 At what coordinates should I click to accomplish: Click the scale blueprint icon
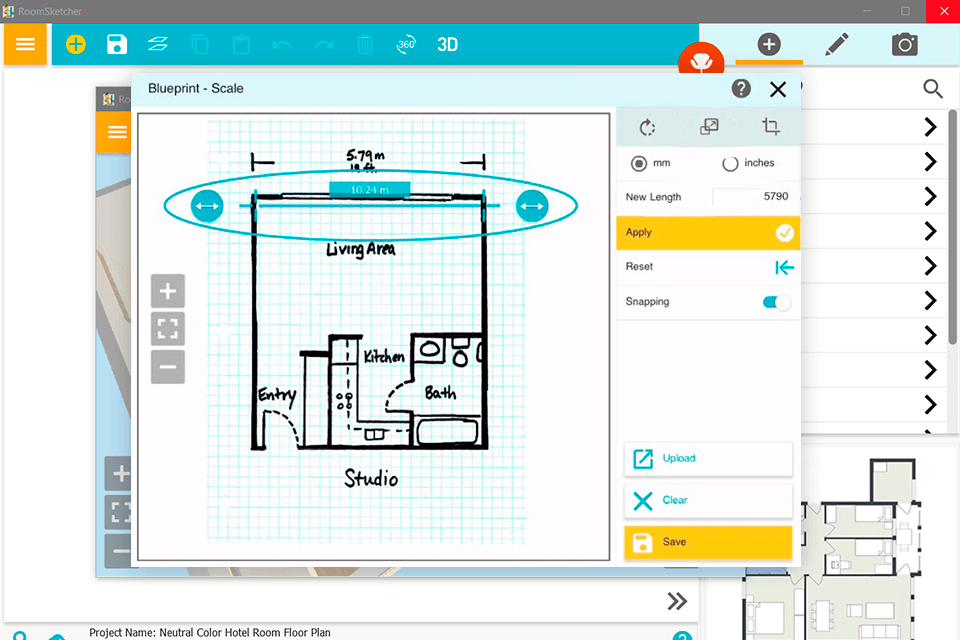coord(709,127)
